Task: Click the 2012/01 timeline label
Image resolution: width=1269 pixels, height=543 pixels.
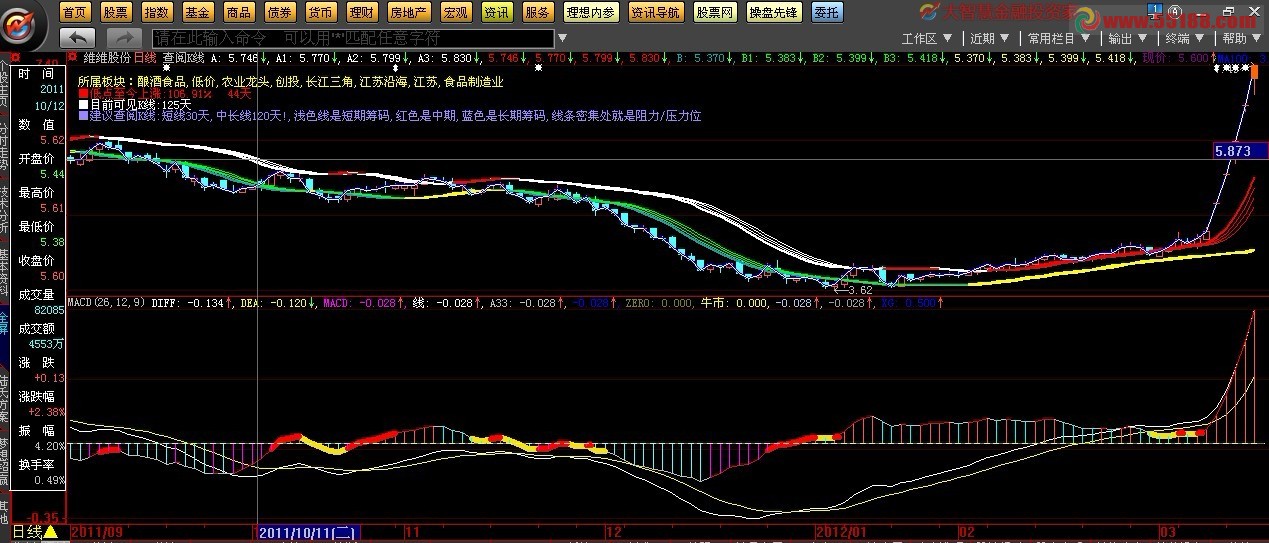Action: [841, 533]
